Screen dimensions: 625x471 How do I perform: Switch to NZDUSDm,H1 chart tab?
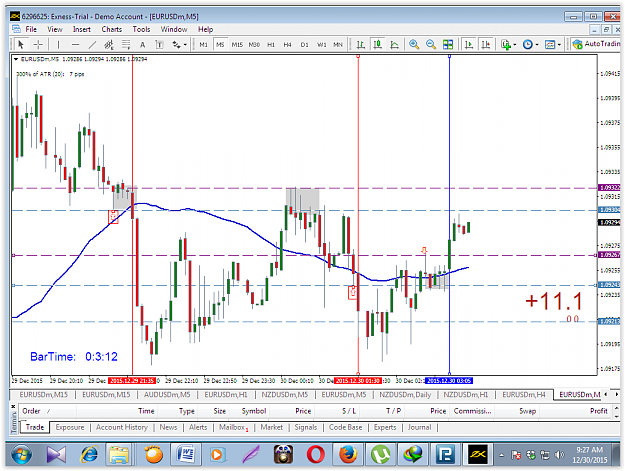pos(466,394)
